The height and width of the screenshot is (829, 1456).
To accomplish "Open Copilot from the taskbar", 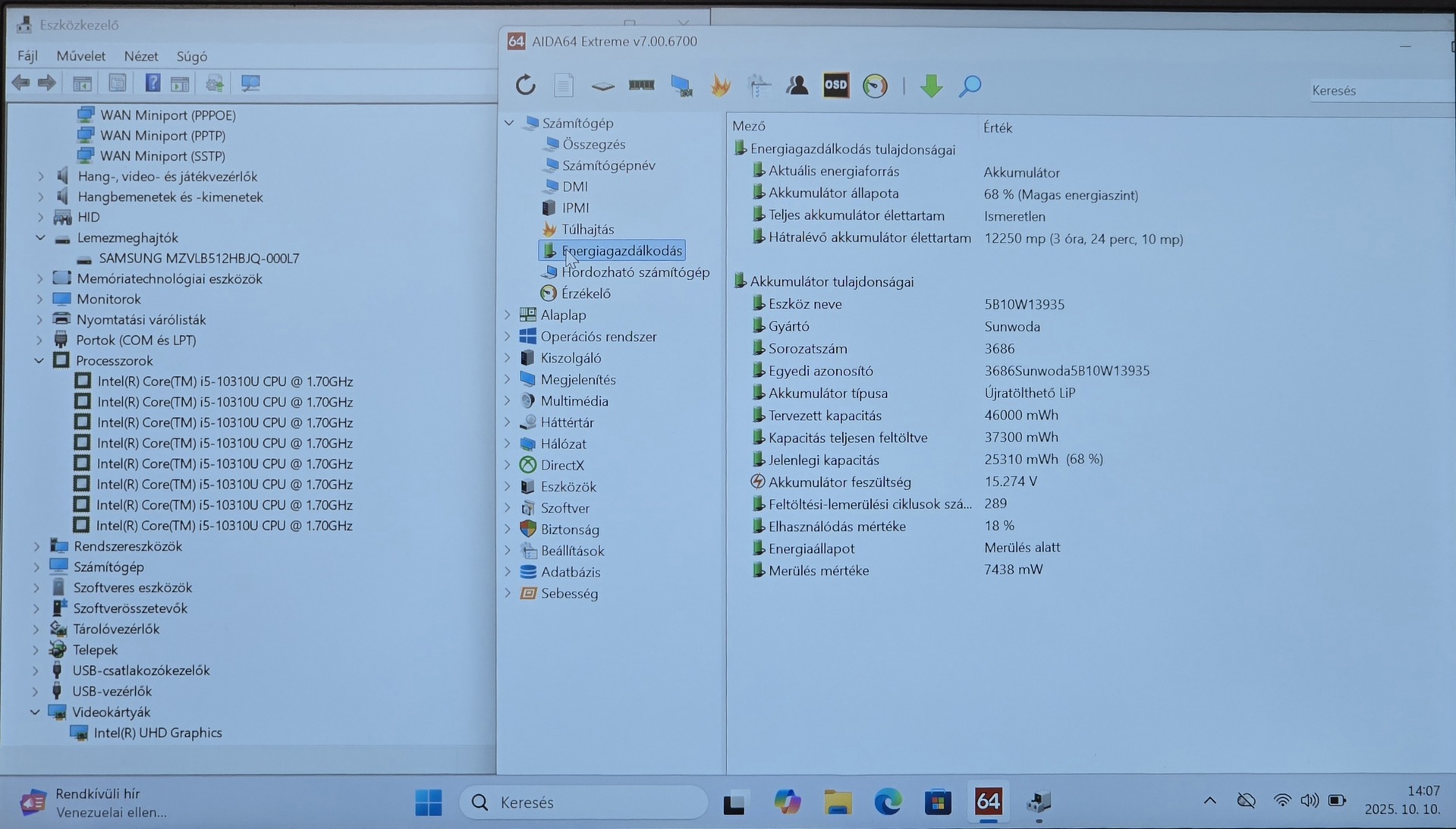I will 787,802.
